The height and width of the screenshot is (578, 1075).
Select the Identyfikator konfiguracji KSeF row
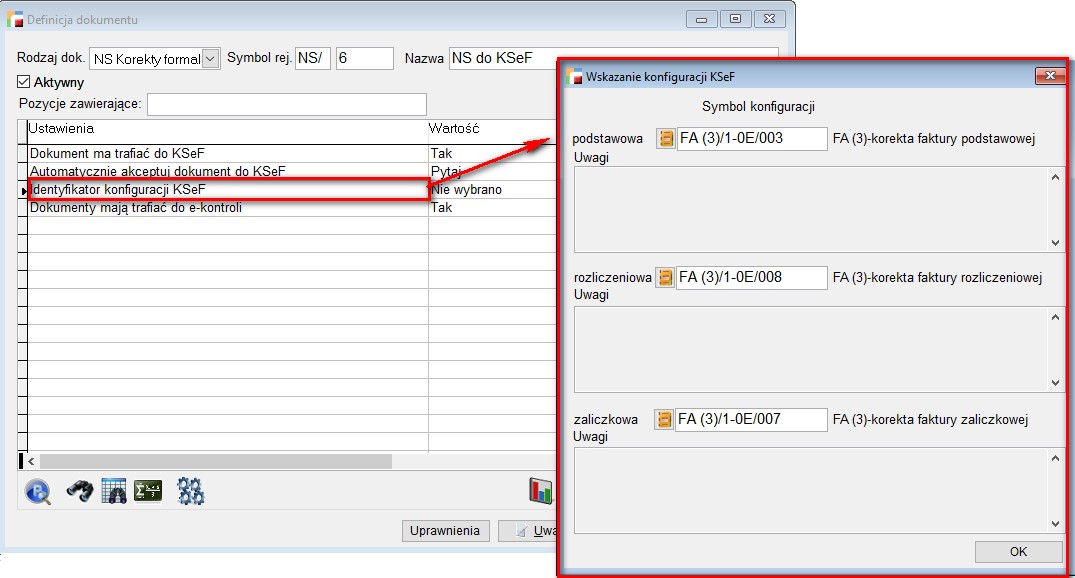click(228, 189)
